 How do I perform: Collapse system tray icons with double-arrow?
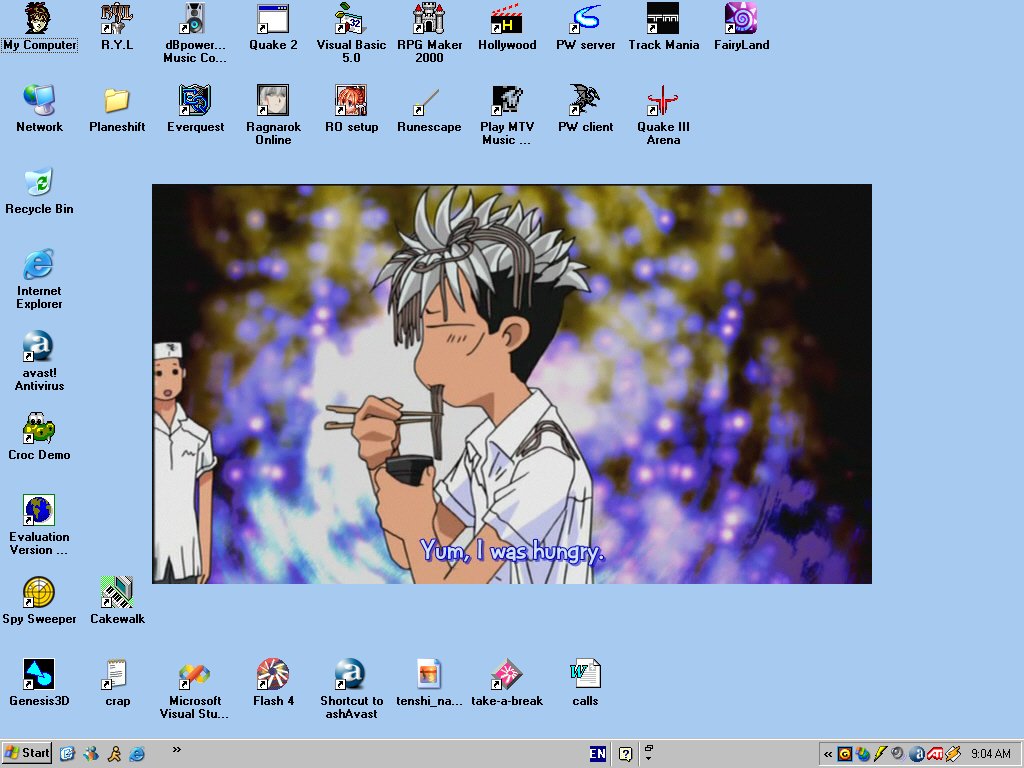[x=828, y=754]
